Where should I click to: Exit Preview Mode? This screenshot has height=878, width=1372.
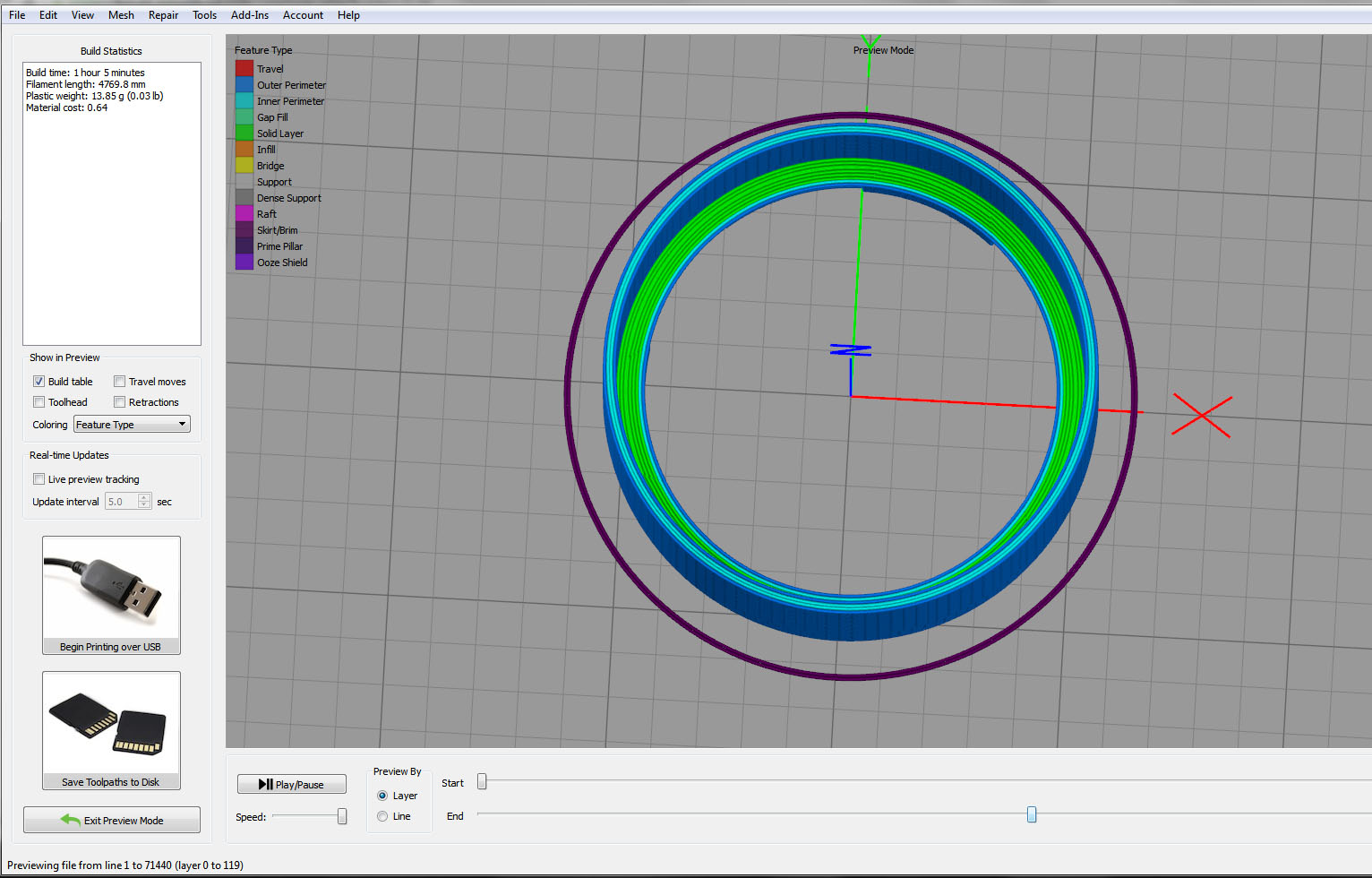(x=112, y=820)
